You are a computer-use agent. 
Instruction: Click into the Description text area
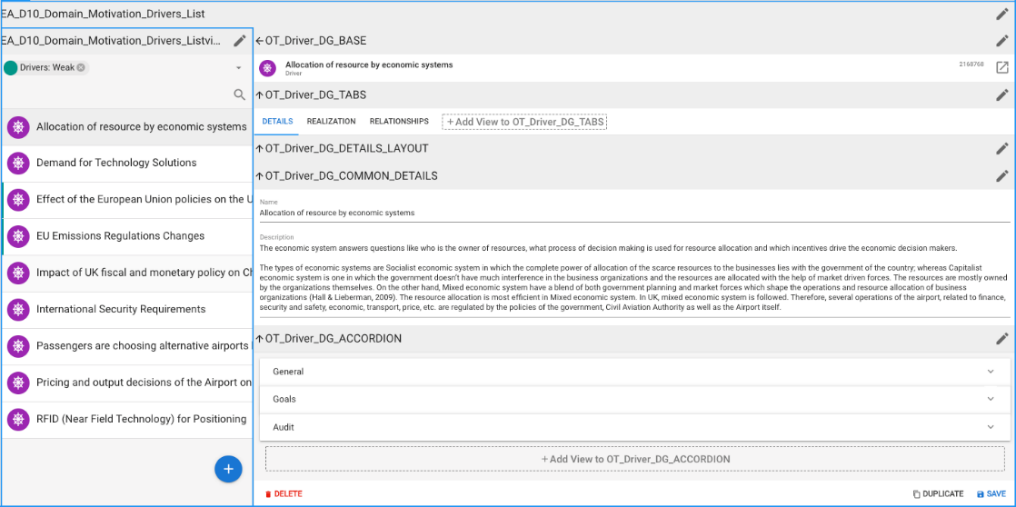click(x=635, y=278)
